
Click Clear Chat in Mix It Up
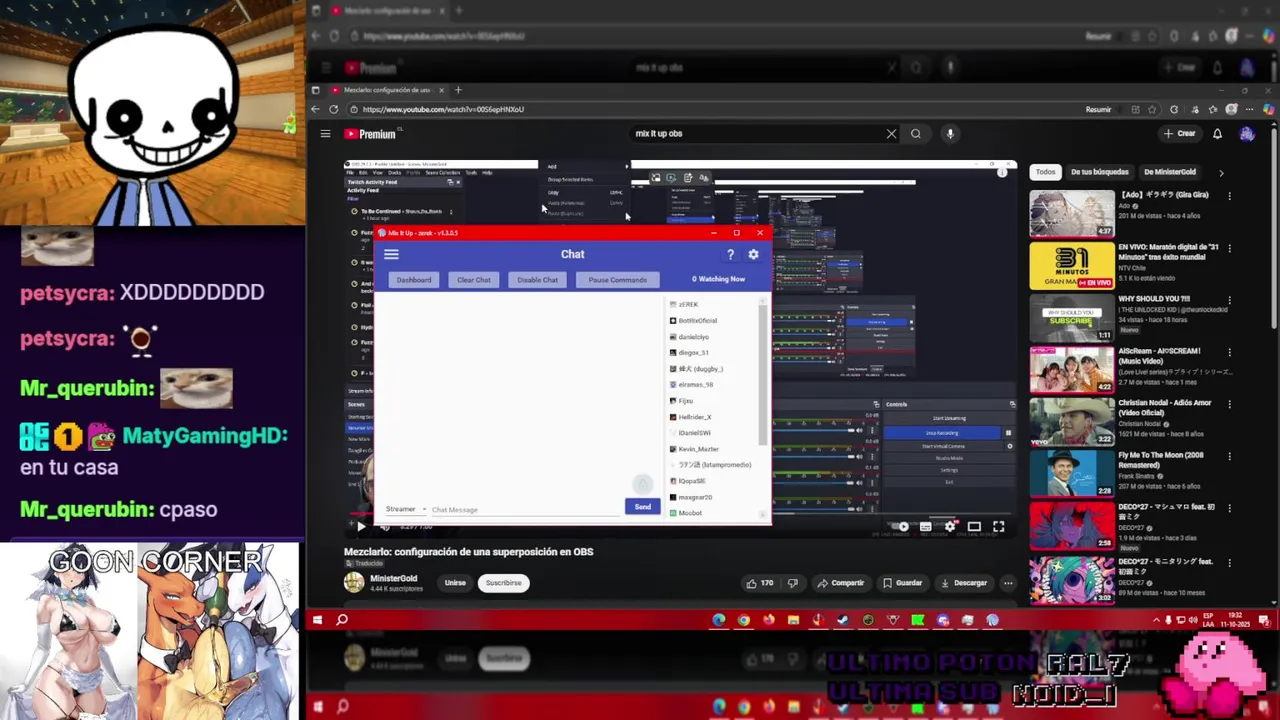tap(474, 280)
